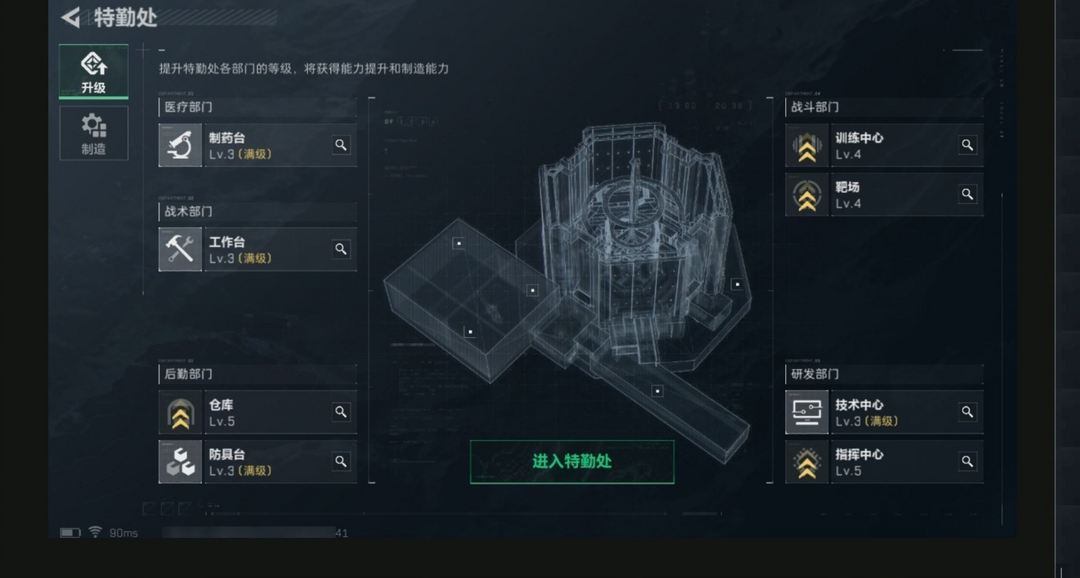Select the 升级 upgrade tab
The height and width of the screenshot is (578, 1080).
(94, 72)
